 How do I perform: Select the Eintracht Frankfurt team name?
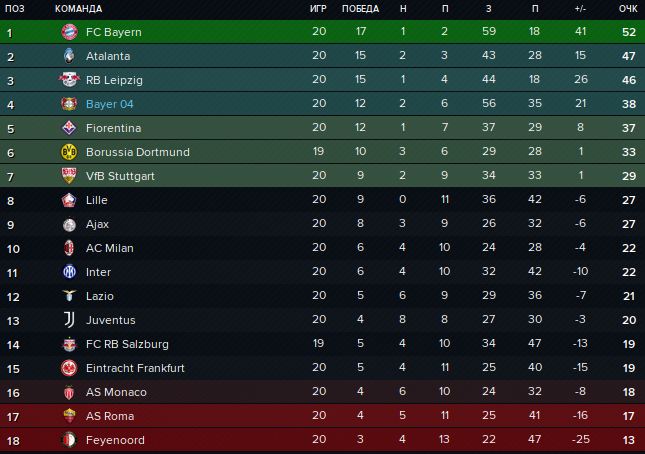click(x=135, y=368)
